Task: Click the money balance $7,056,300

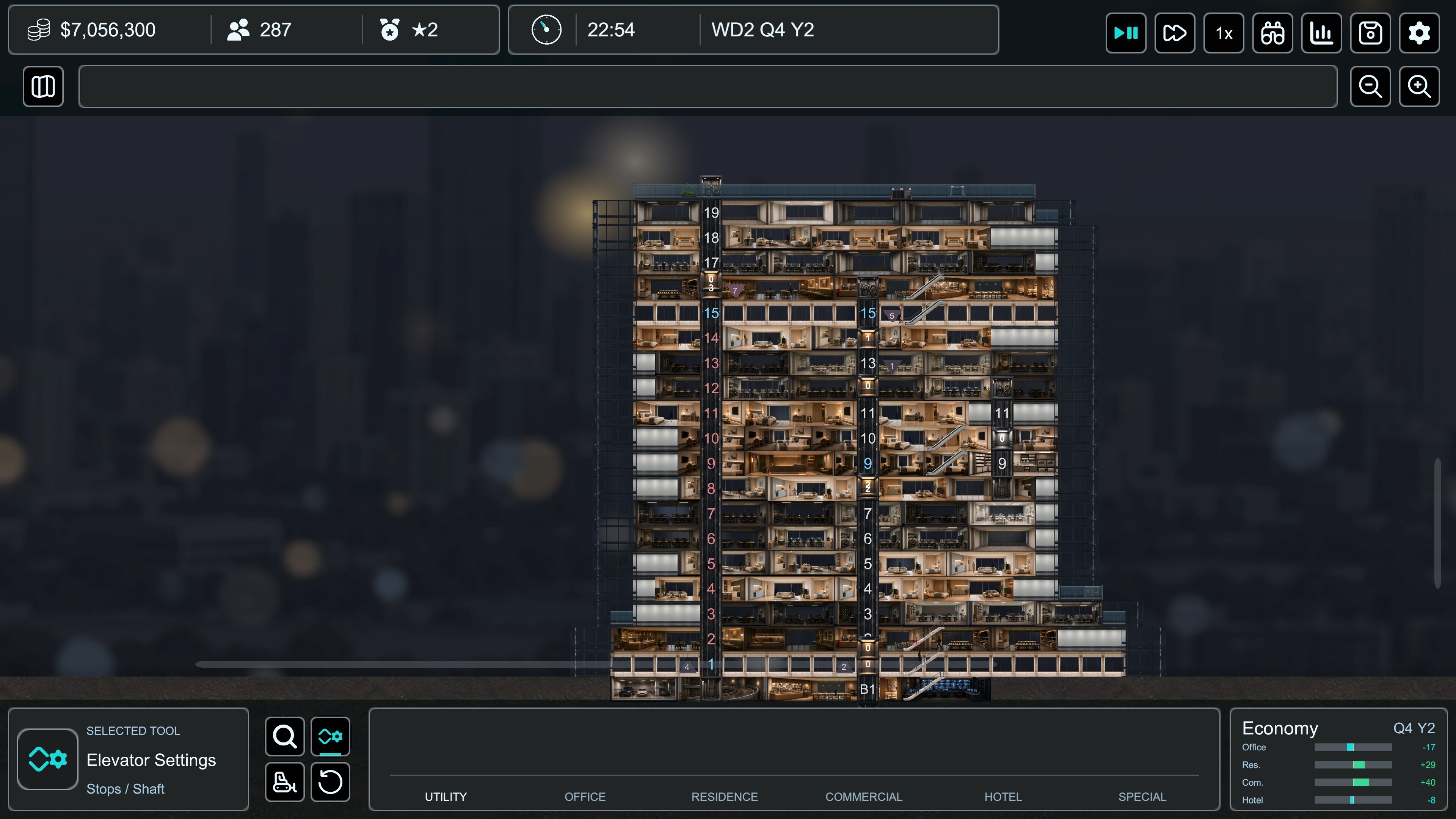Action: 107,30
